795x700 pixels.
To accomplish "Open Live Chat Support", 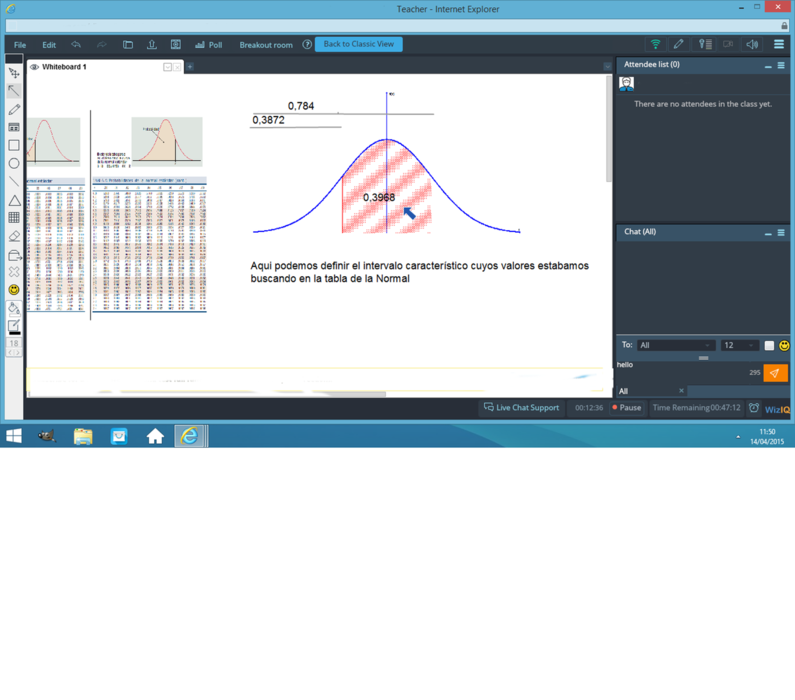I will click(x=521, y=408).
